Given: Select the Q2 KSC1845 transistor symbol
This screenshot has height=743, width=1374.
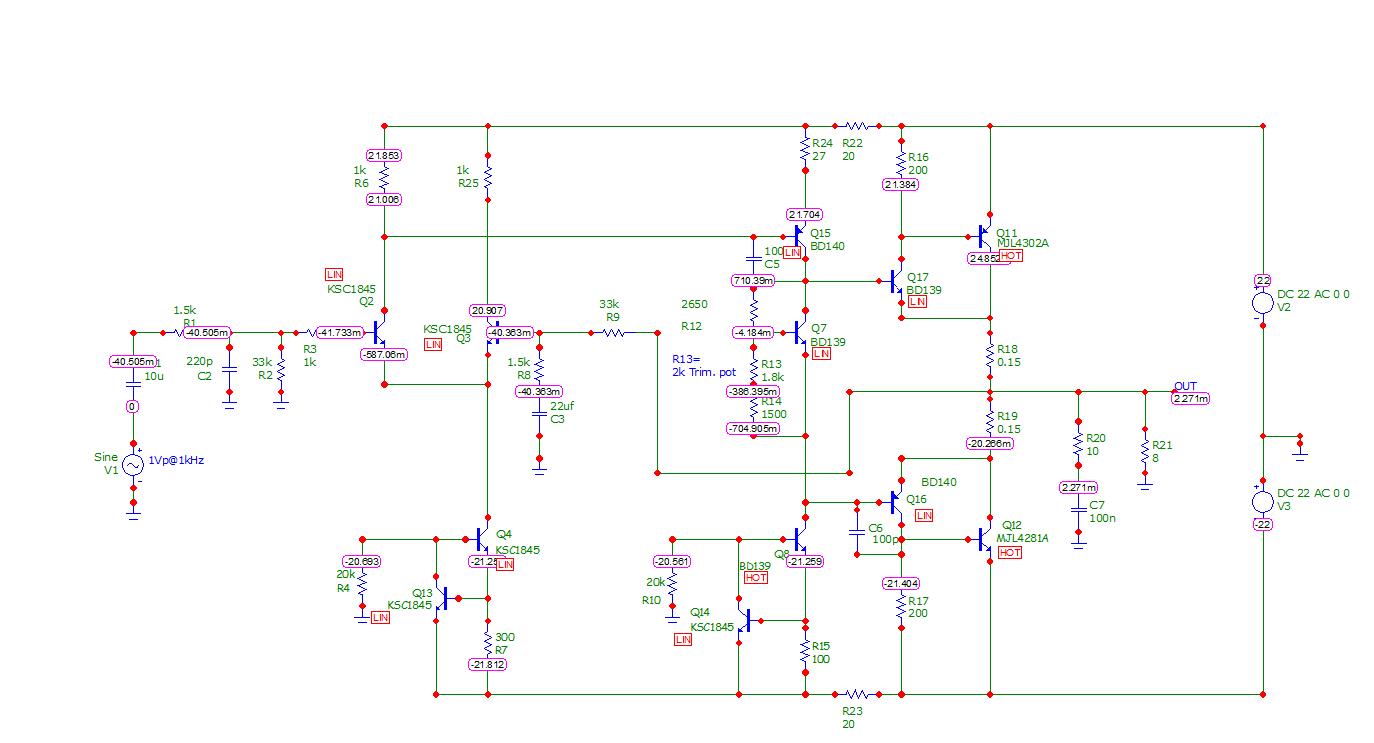Looking at the screenshot, I should [380, 332].
